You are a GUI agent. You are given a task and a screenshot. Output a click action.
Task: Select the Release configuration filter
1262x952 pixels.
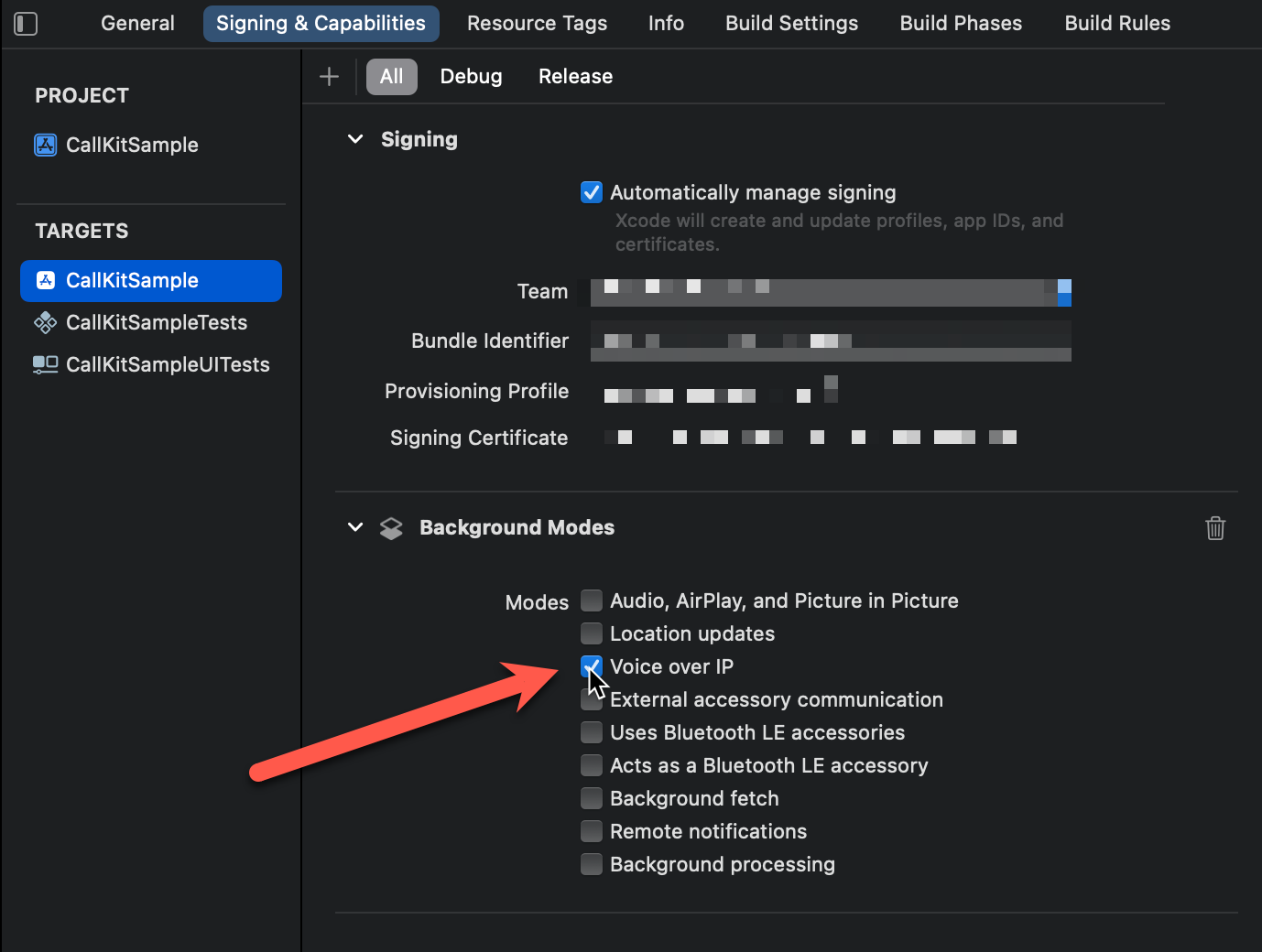tap(575, 77)
